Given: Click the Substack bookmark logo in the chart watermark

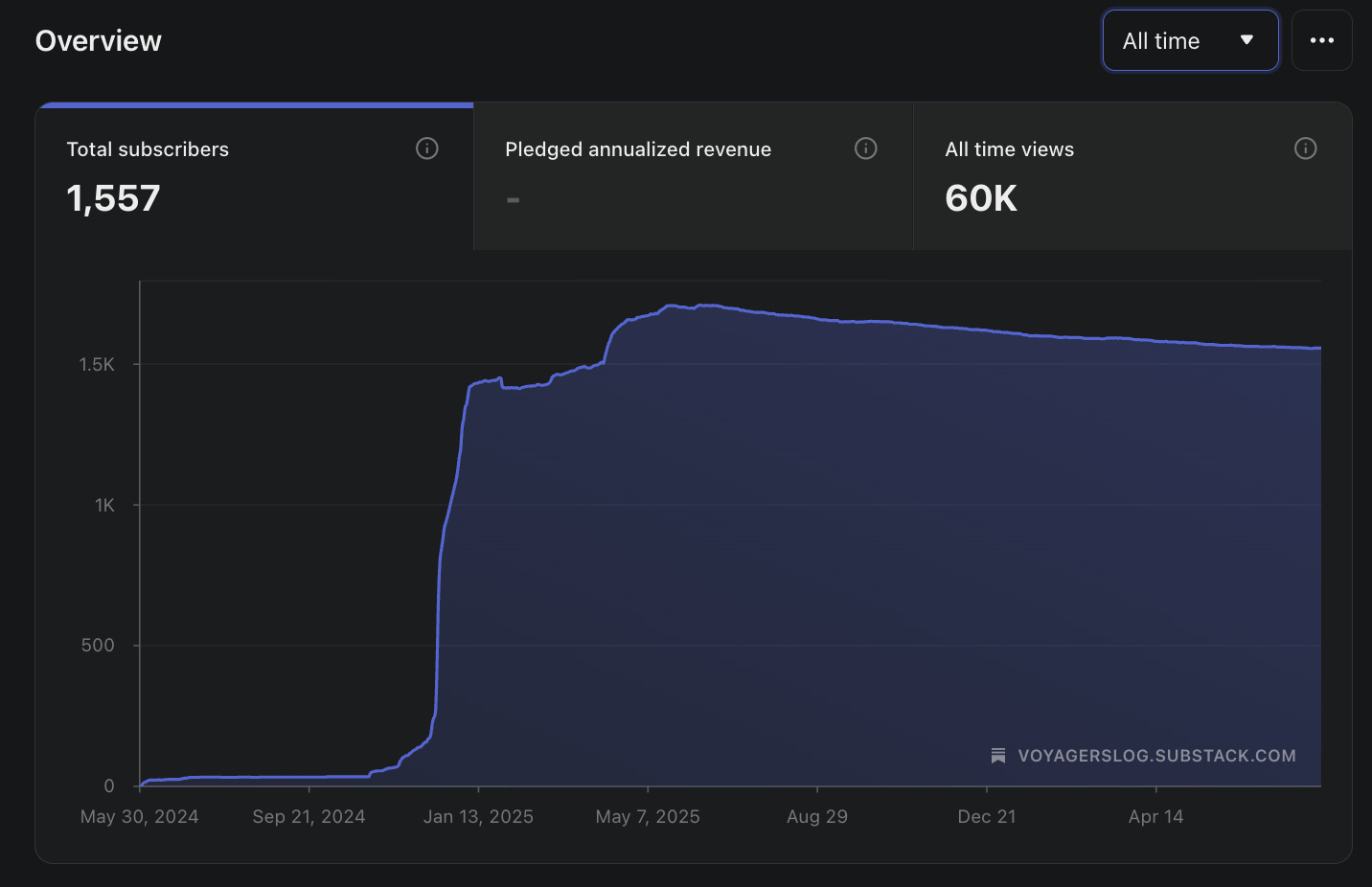Looking at the screenshot, I should coord(998,756).
